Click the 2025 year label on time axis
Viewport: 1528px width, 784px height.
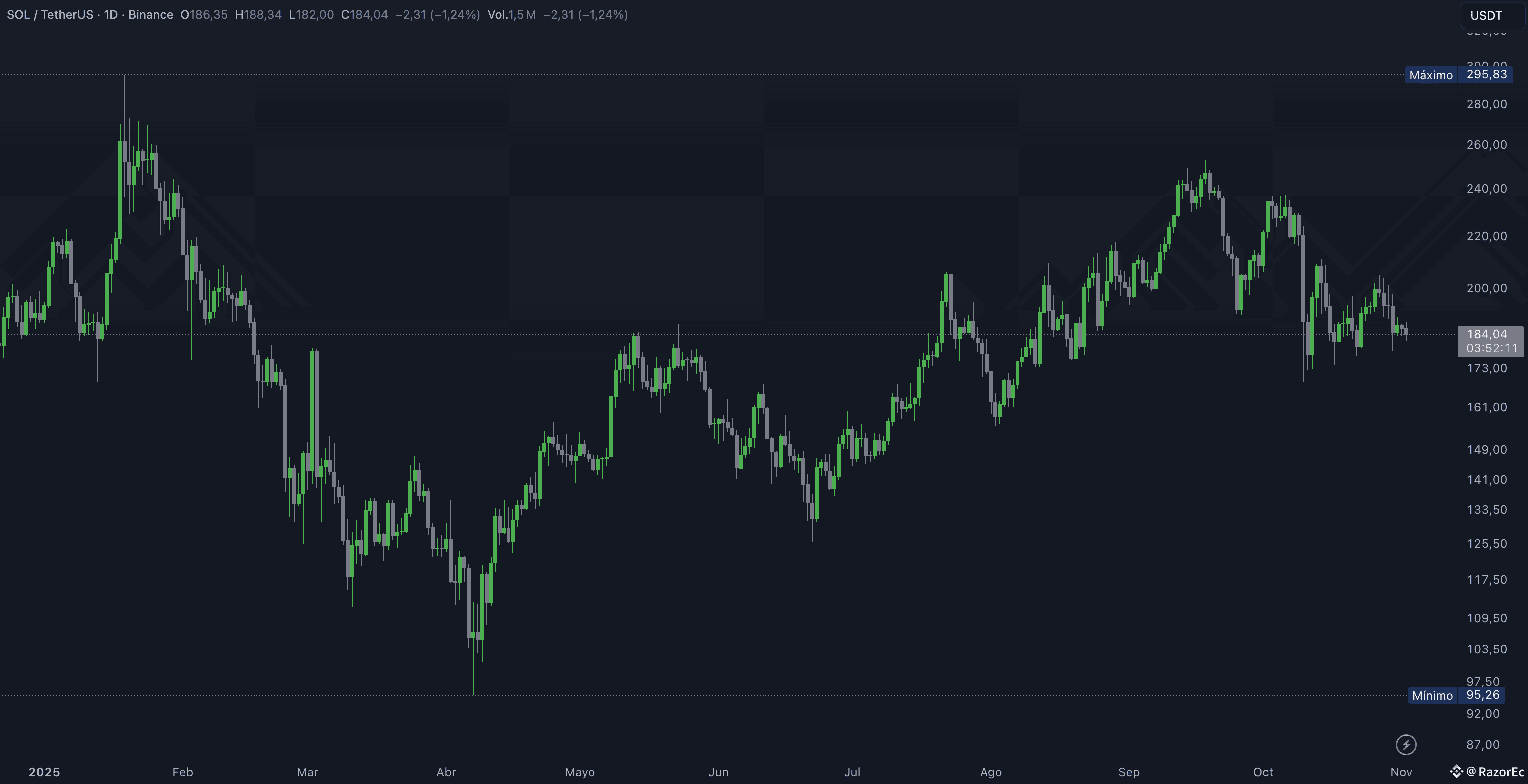point(44,772)
